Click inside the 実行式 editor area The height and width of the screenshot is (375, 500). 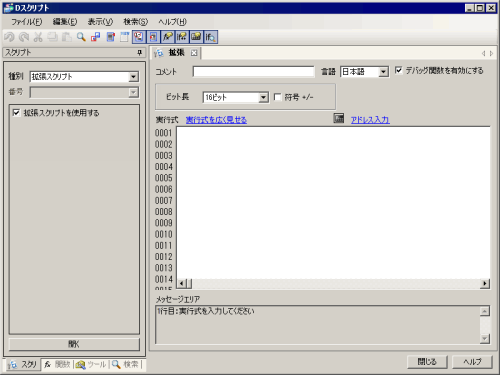[x=333, y=203]
